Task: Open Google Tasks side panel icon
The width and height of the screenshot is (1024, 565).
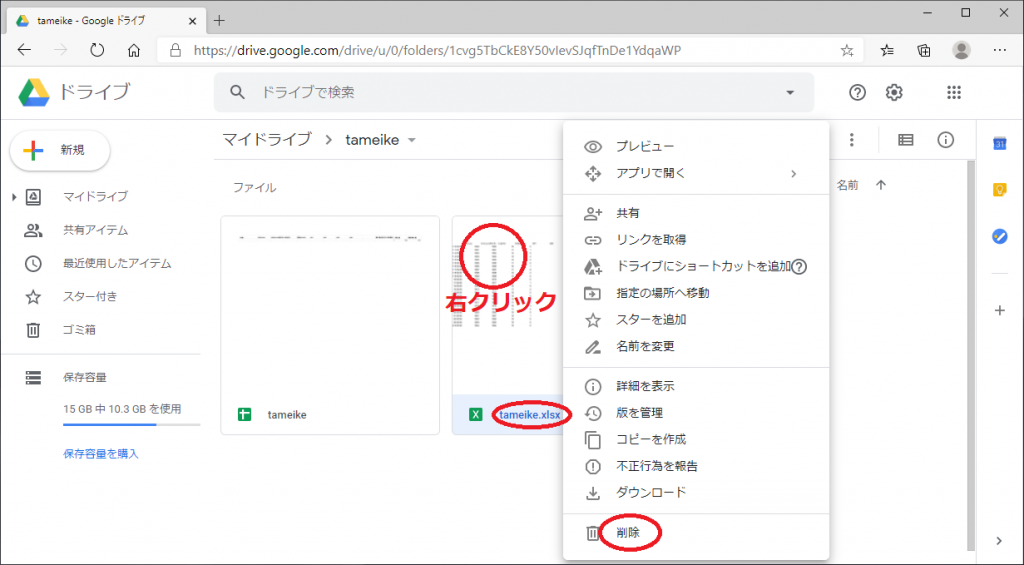Action: (x=999, y=236)
